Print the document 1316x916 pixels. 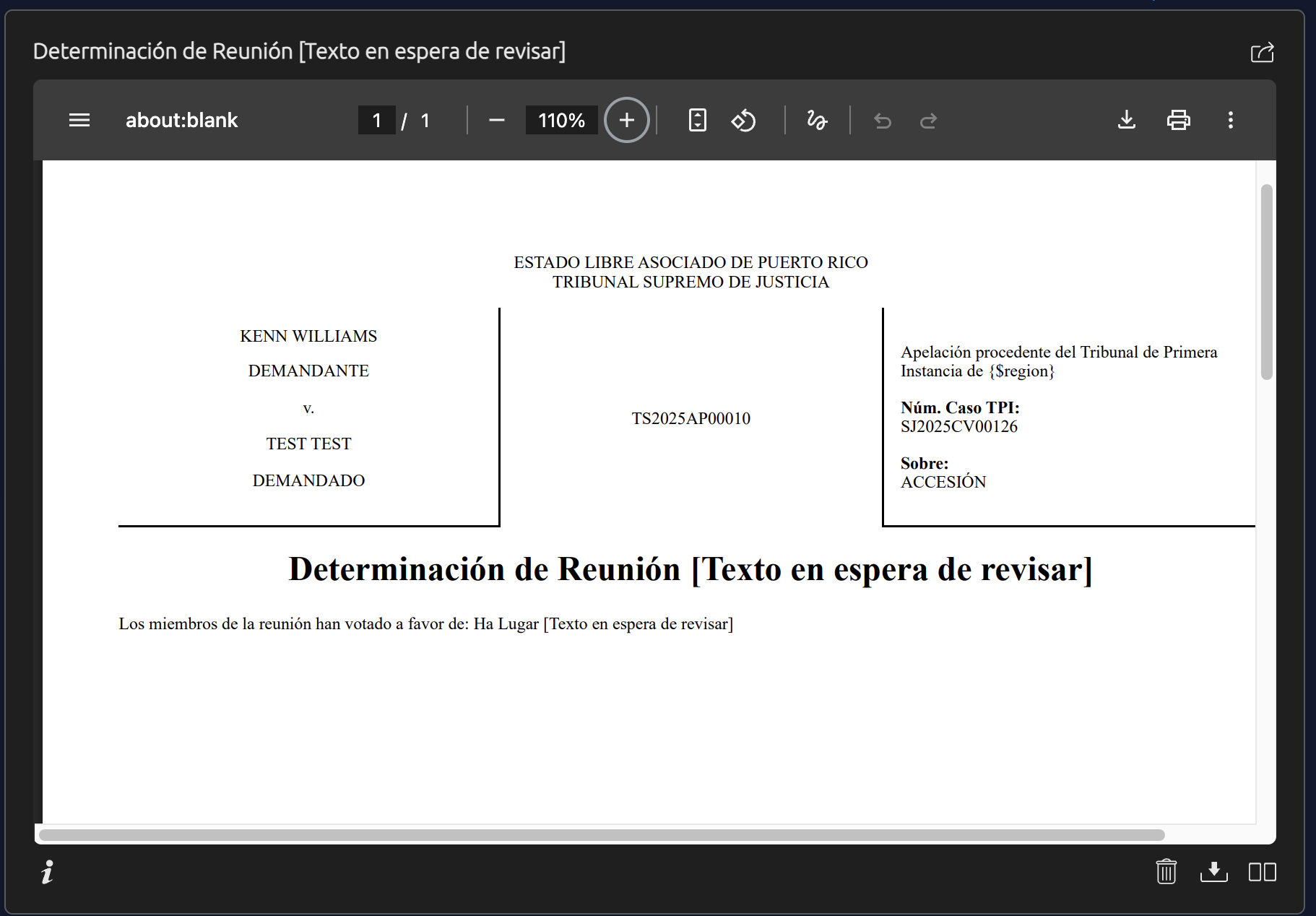coord(1178,120)
